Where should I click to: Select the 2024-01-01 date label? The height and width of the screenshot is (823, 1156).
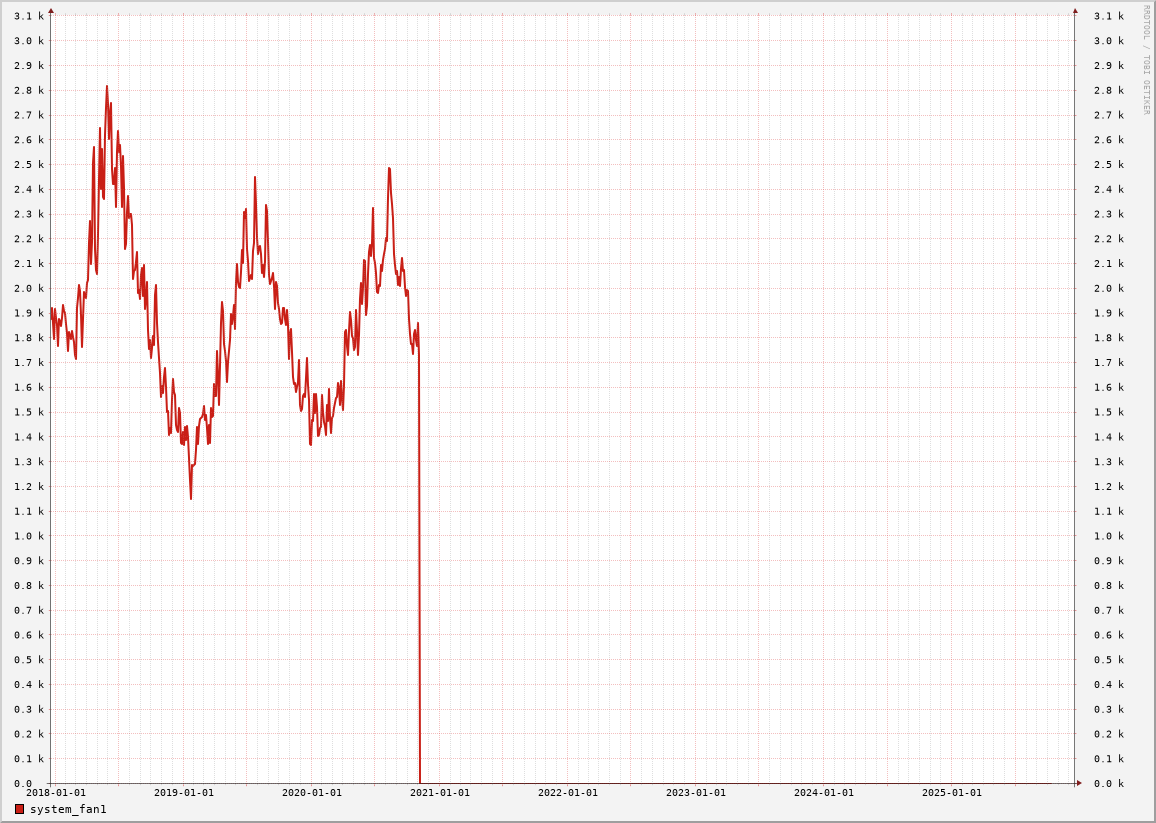coord(824,793)
